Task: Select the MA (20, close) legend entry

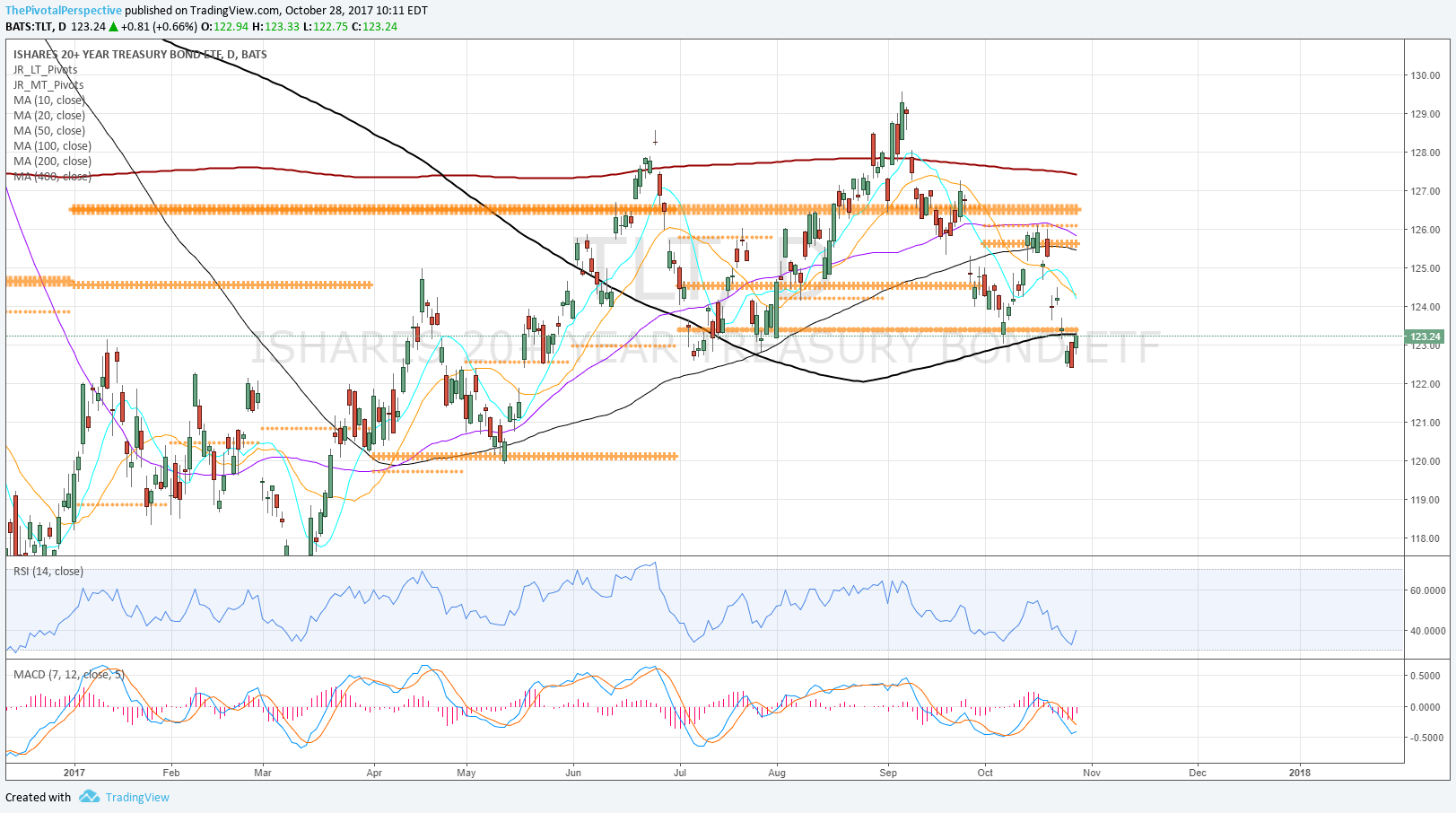Action: coord(49,115)
